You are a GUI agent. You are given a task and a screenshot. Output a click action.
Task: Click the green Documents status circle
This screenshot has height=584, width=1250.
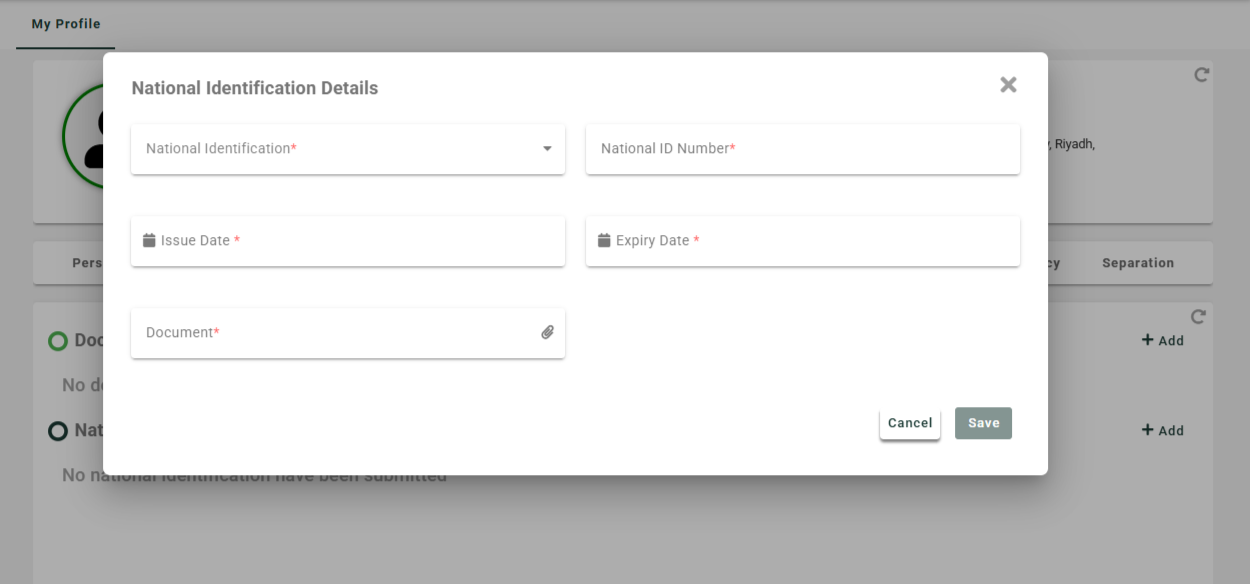pyautogui.click(x=58, y=341)
